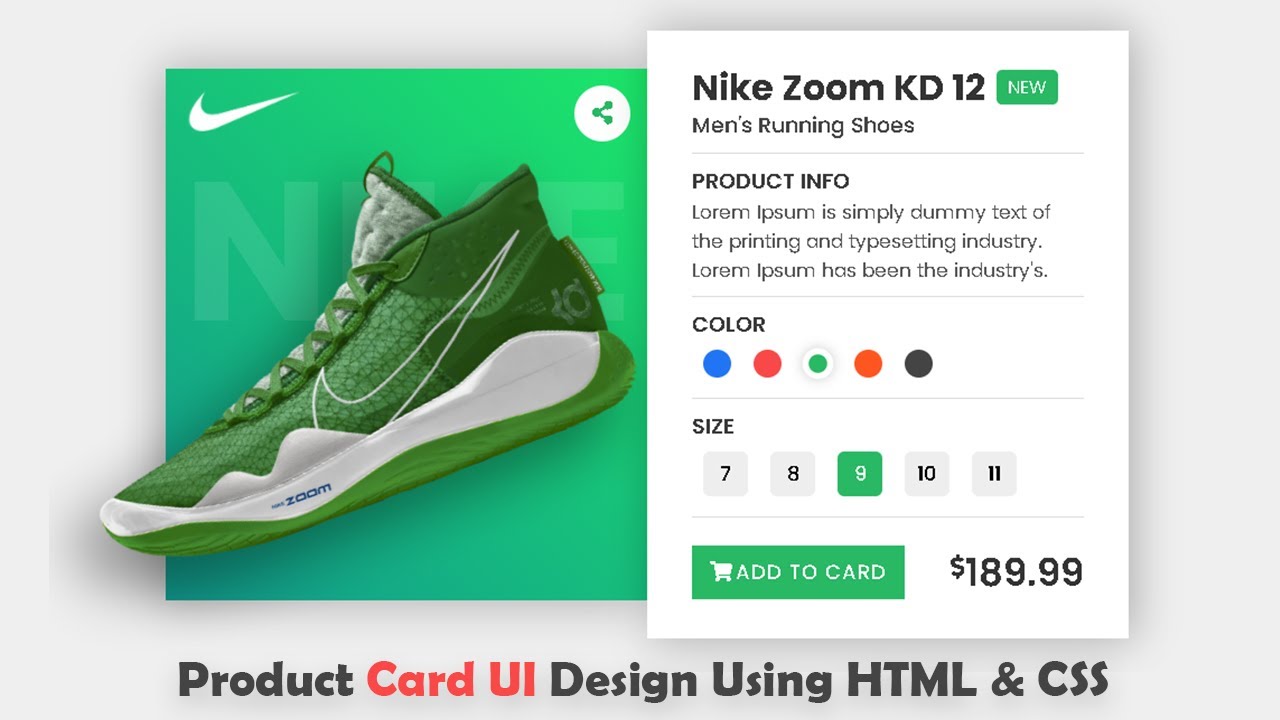Click the white Nike swoosh logo
Viewport: 1280px width, 720px height.
pyautogui.click(x=243, y=110)
